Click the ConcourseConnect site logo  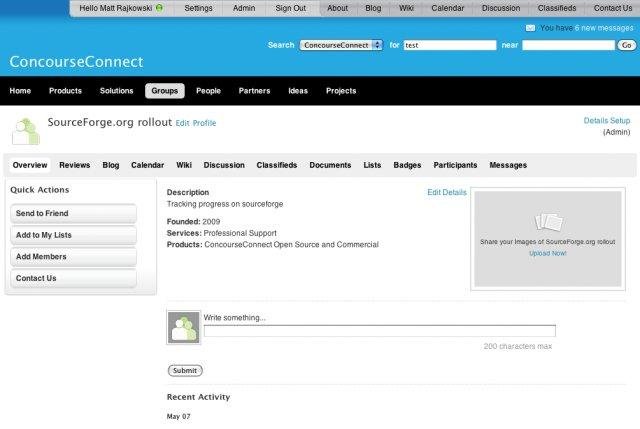point(76,62)
